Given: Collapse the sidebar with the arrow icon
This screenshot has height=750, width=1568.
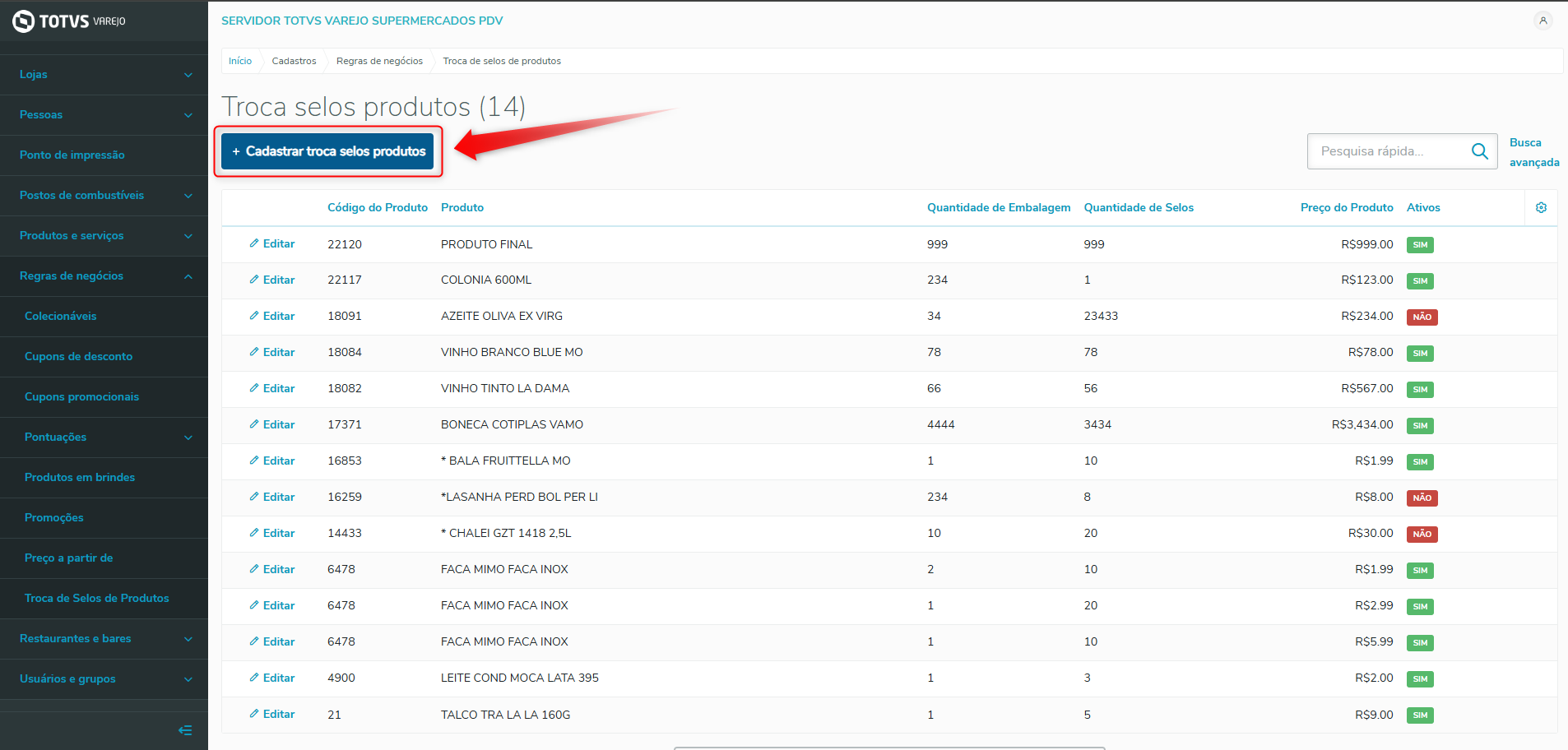Looking at the screenshot, I should click(x=185, y=730).
